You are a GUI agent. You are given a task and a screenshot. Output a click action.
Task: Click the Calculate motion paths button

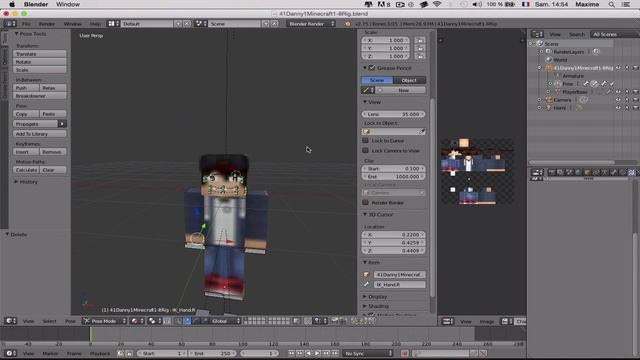coord(26,170)
